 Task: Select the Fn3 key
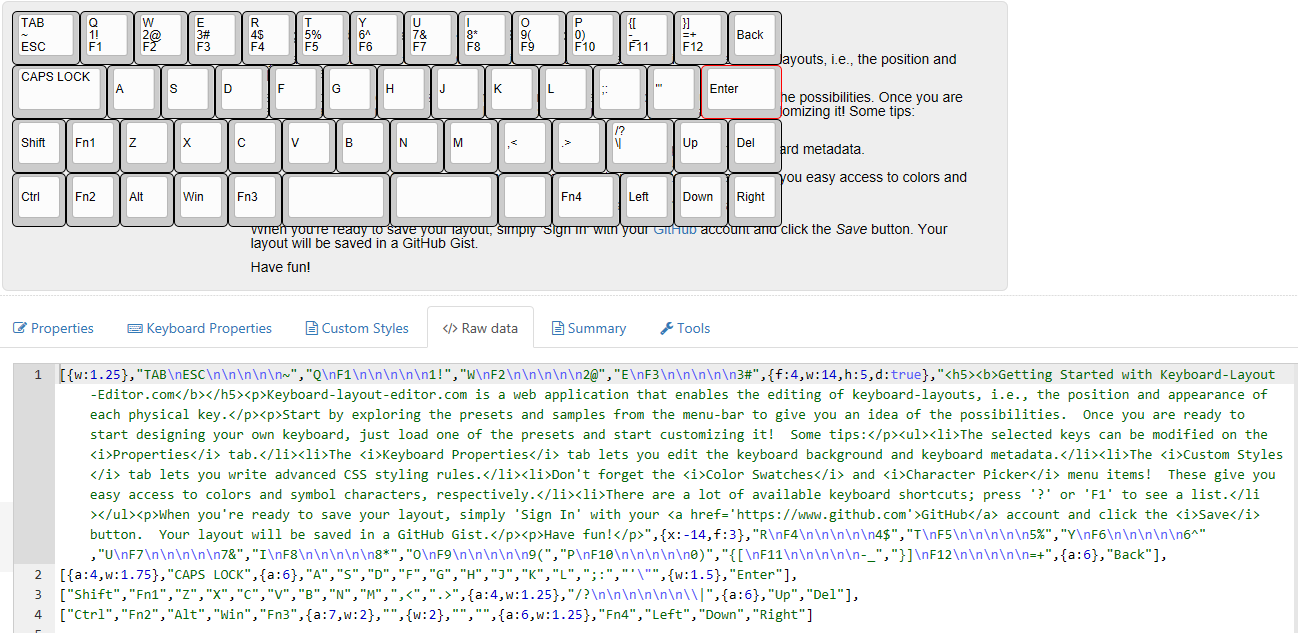click(x=256, y=200)
